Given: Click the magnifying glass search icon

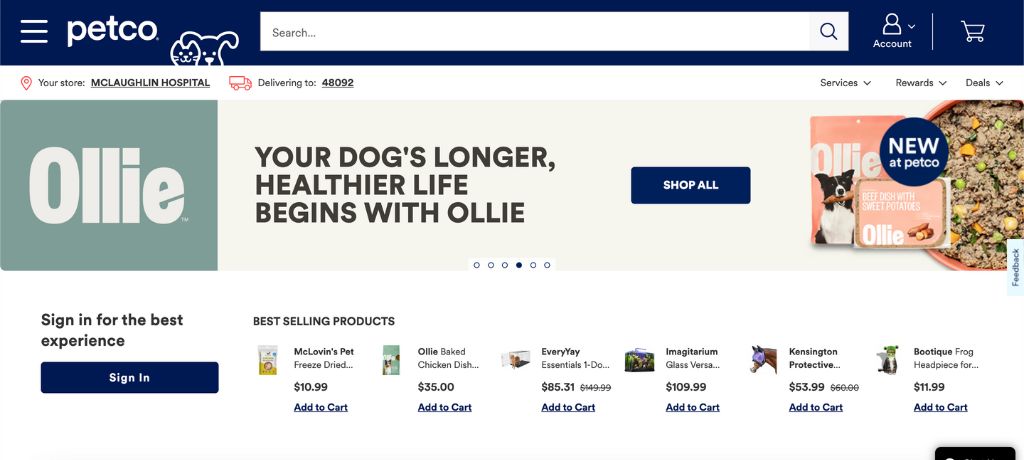Looking at the screenshot, I should pyautogui.click(x=828, y=31).
